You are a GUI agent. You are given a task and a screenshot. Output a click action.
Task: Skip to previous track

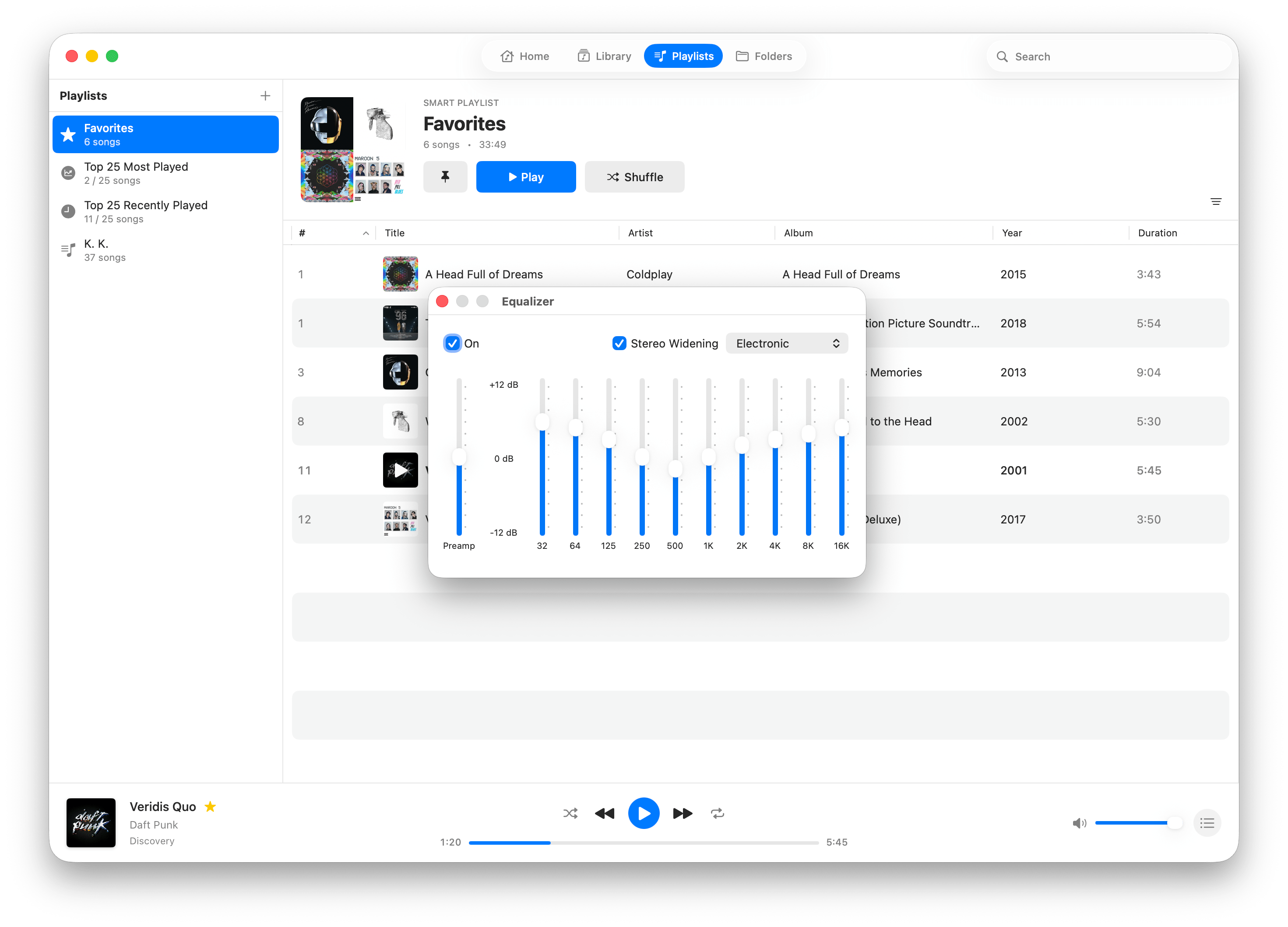604,814
